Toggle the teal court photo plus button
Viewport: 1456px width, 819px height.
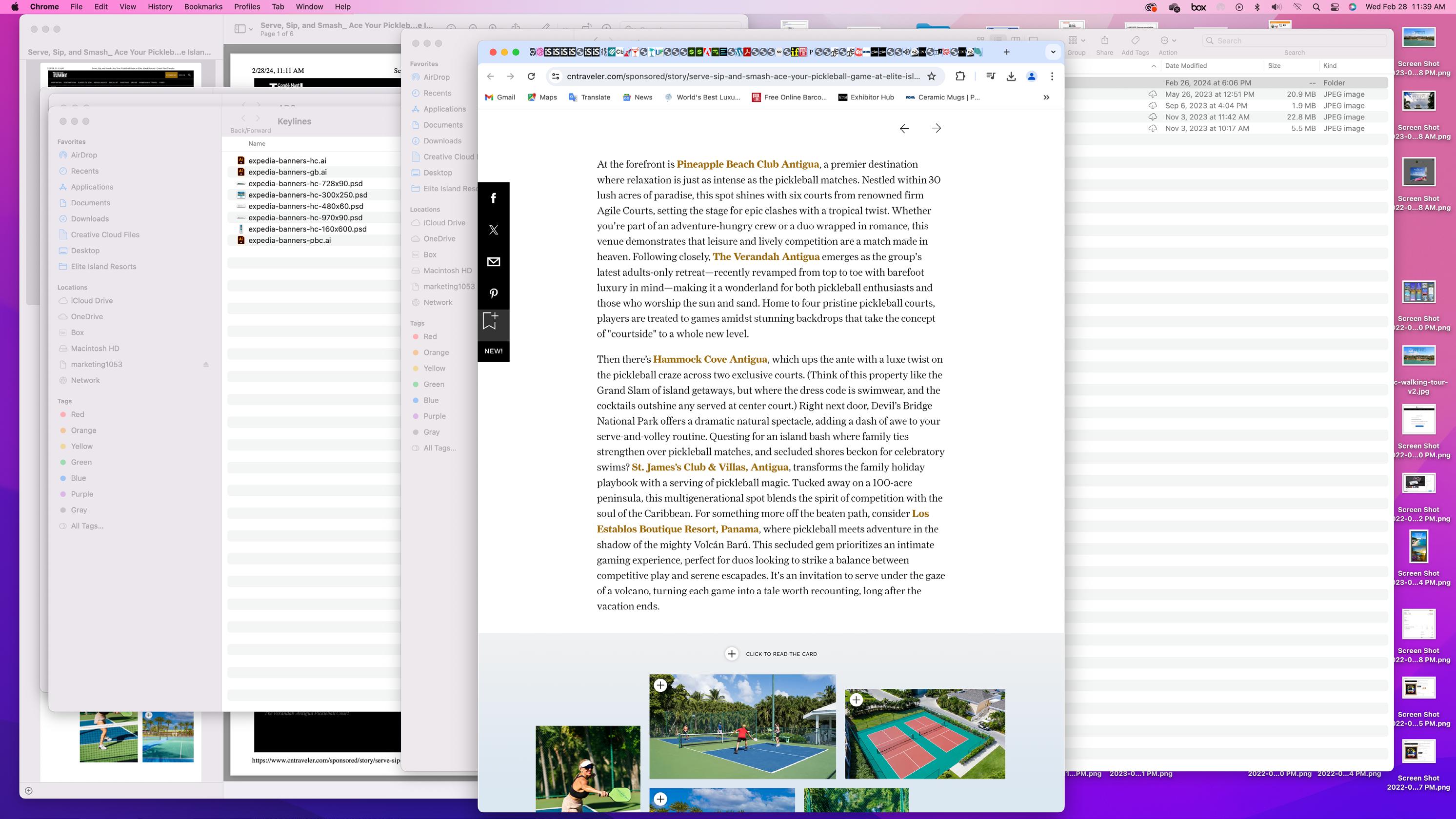[857, 700]
